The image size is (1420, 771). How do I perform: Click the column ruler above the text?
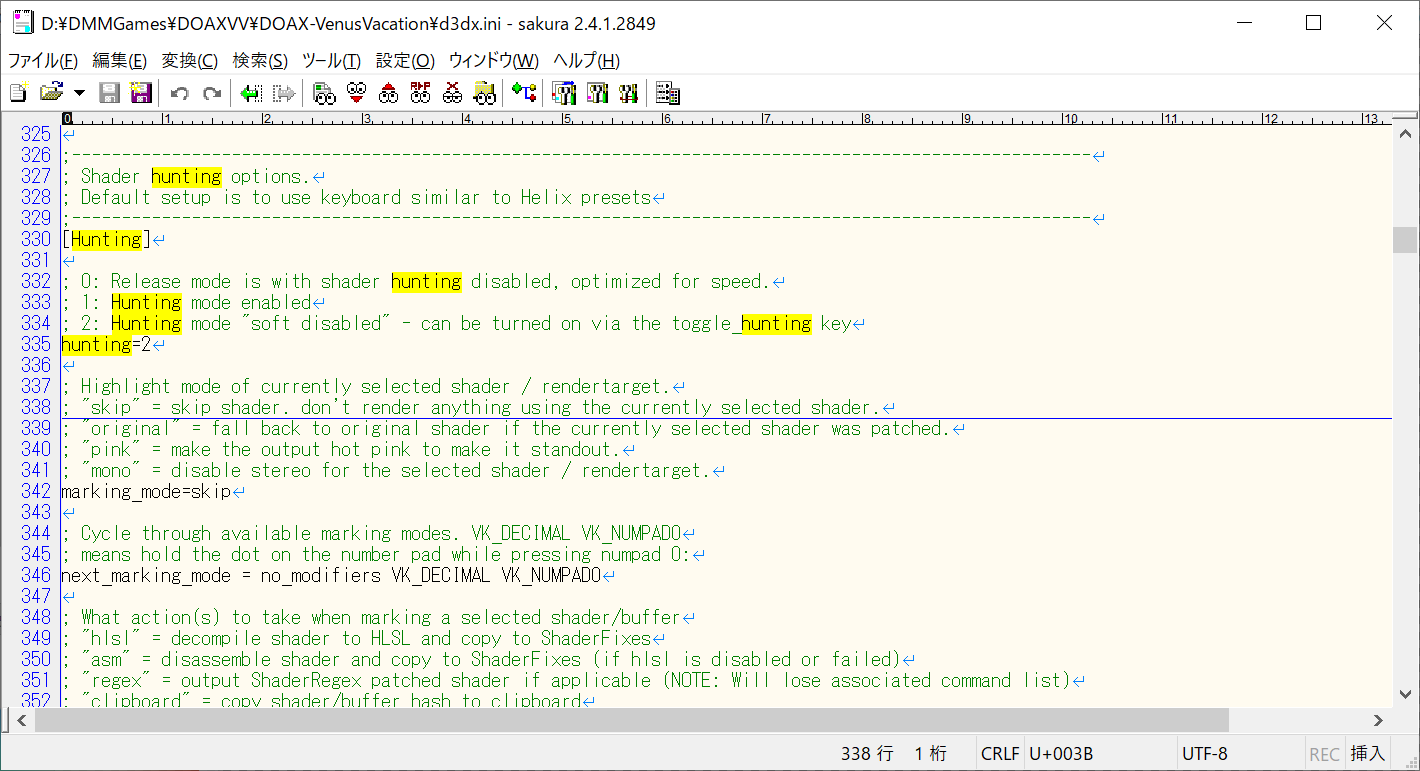pos(726,119)
